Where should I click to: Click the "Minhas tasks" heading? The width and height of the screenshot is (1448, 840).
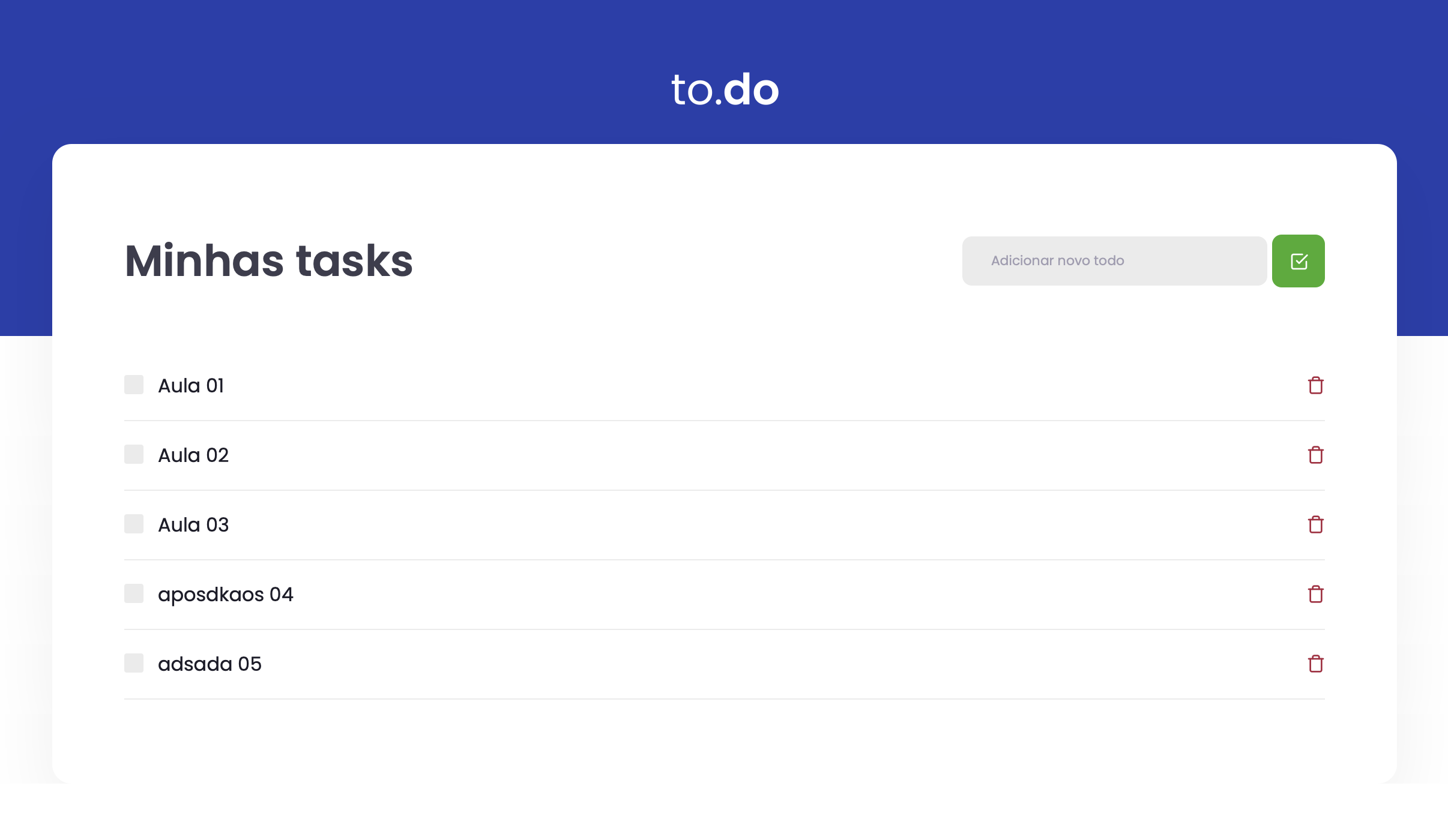pyautogui.click(x=268, y=260)
